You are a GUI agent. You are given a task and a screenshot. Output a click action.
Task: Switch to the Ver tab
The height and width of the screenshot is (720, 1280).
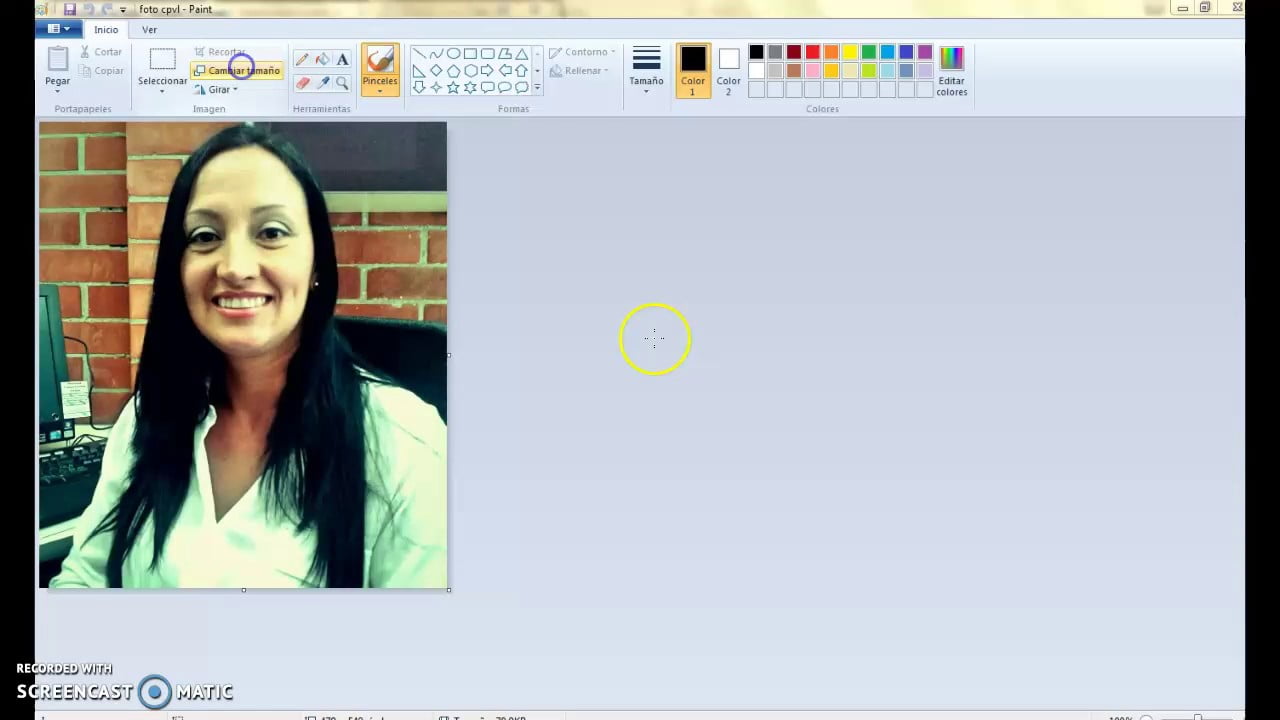tap(149, 30)
